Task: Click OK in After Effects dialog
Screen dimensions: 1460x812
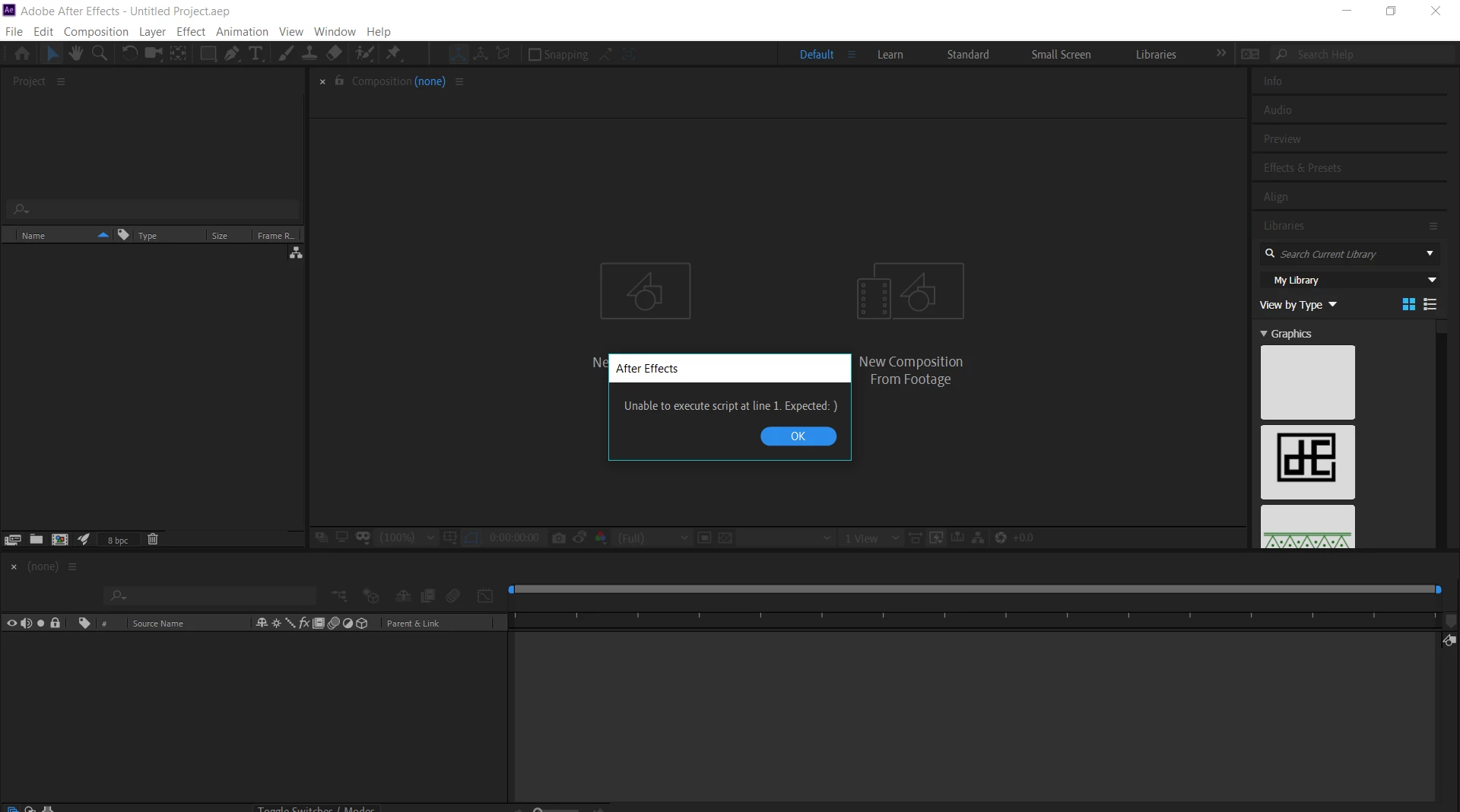Action: tap(798, 436)
